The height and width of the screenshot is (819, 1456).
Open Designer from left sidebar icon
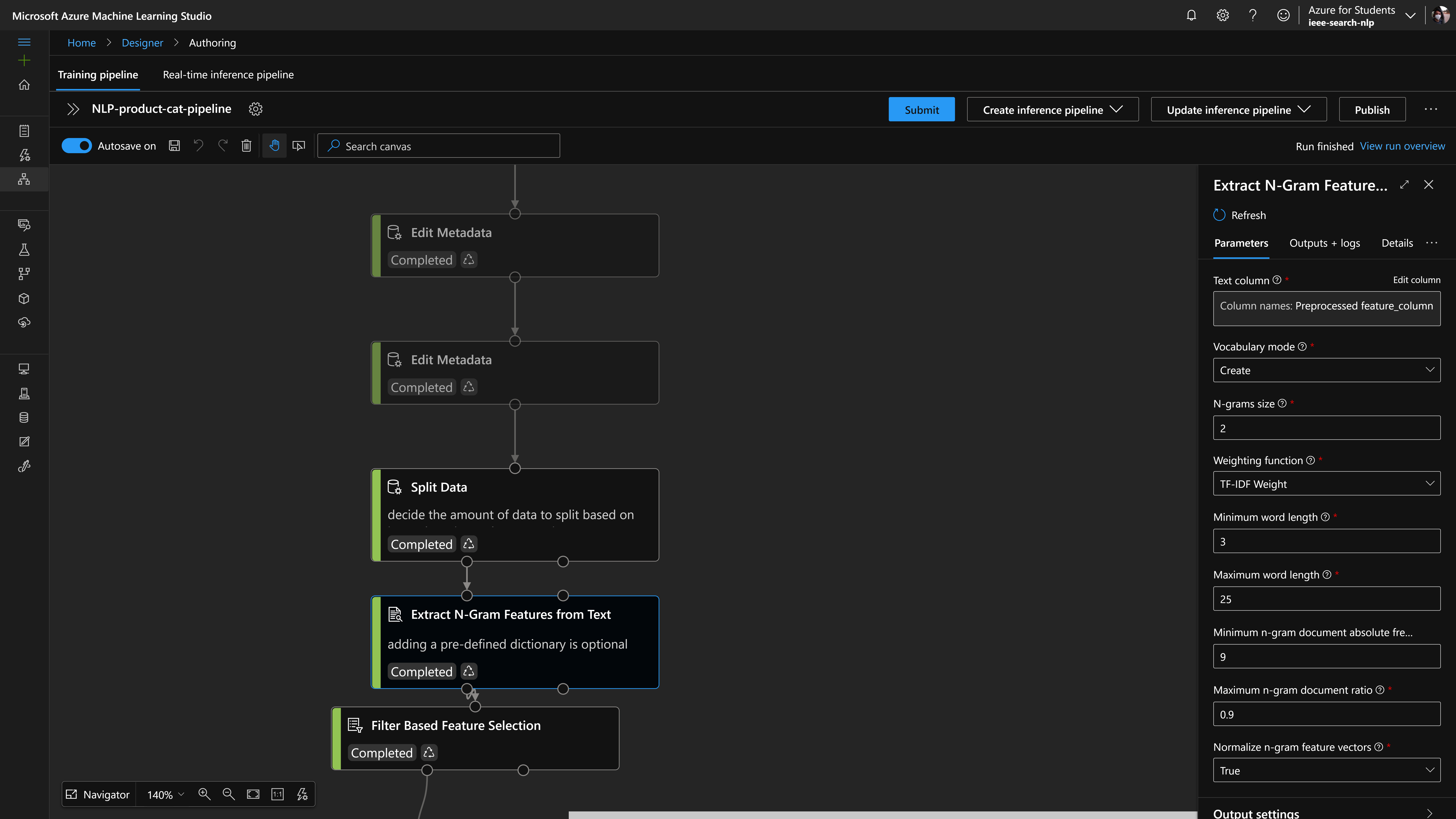click(24, 179)
